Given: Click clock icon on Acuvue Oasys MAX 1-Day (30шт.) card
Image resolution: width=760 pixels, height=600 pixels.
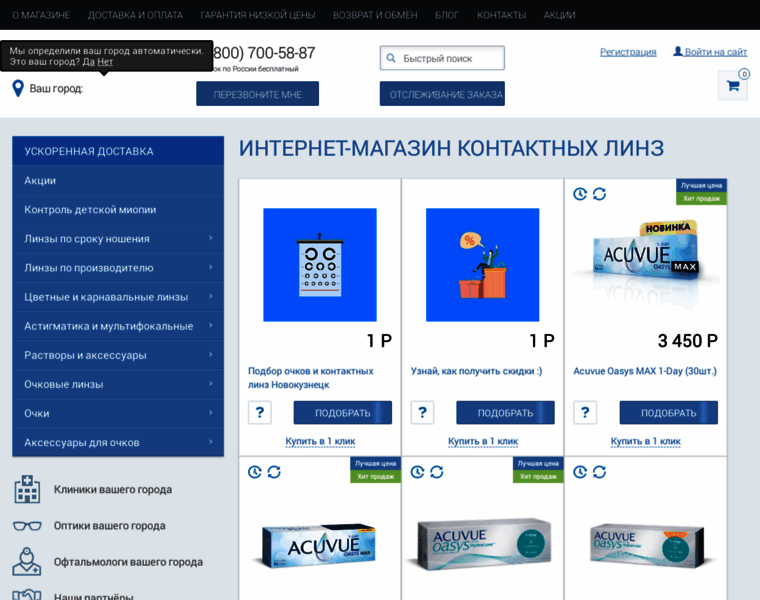Looking at the screenshot, I should [580, 194].
